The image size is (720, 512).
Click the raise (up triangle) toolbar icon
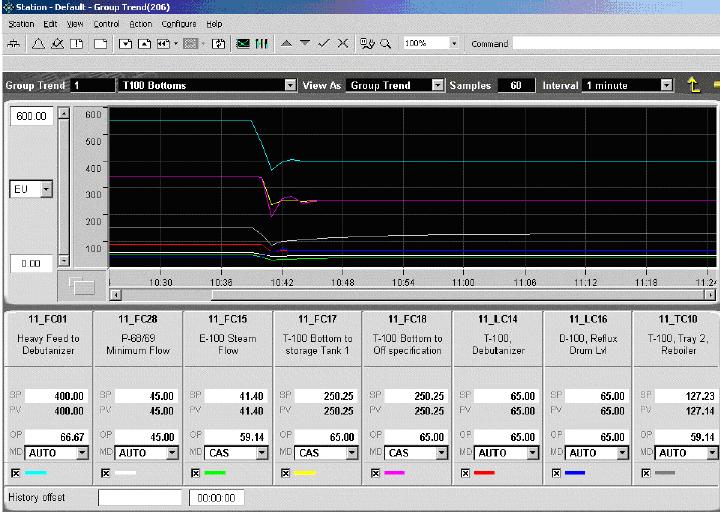coord(286,44)
